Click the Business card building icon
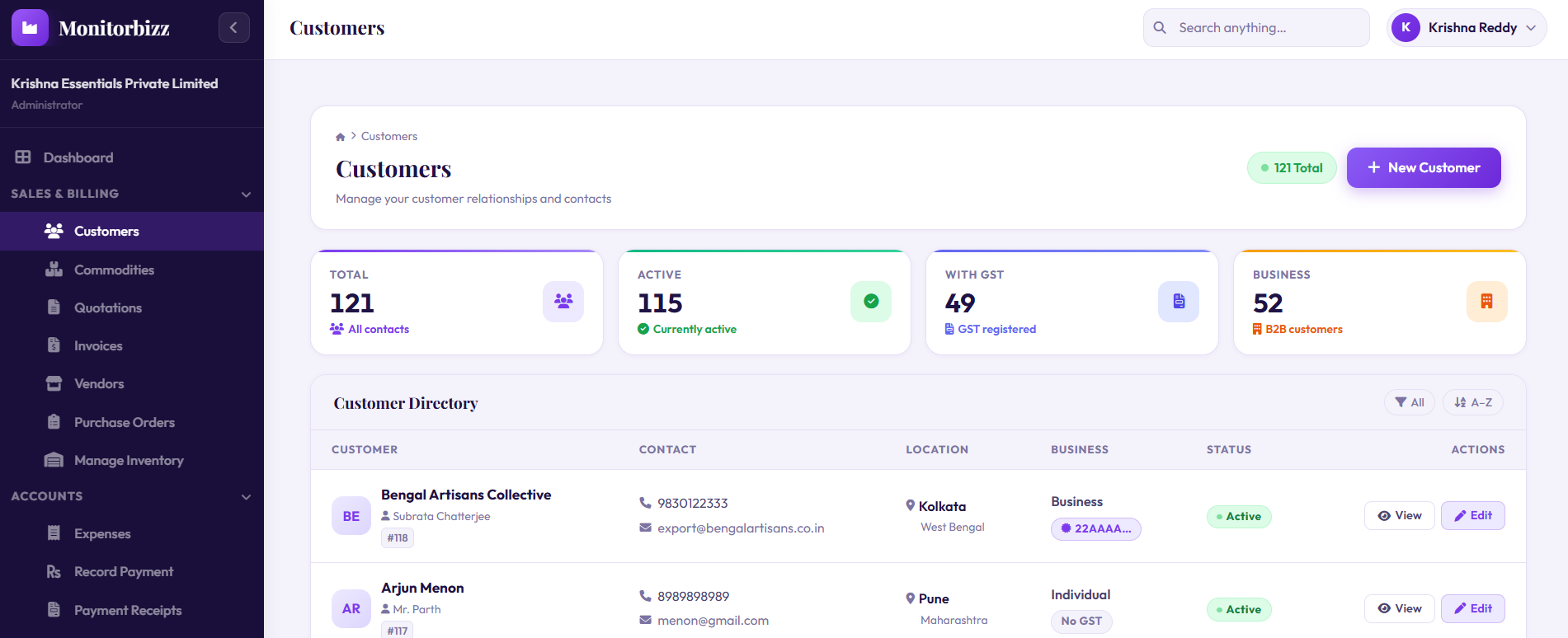 (x=1486, y=302)
